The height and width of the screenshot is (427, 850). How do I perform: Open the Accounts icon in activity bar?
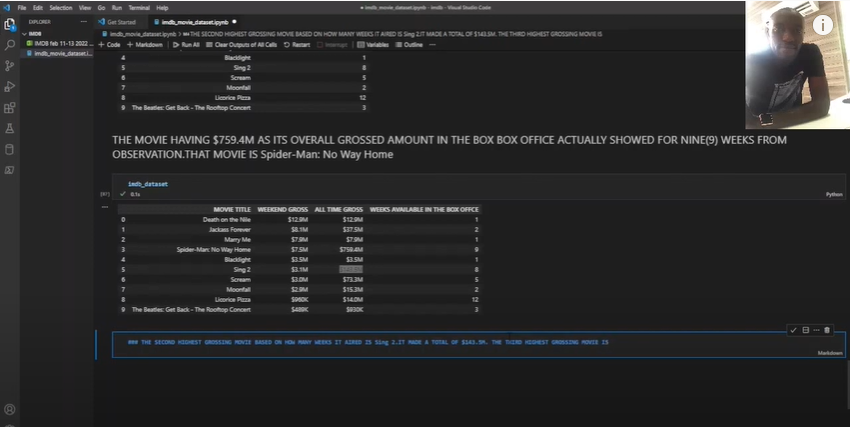pos(10,408)
